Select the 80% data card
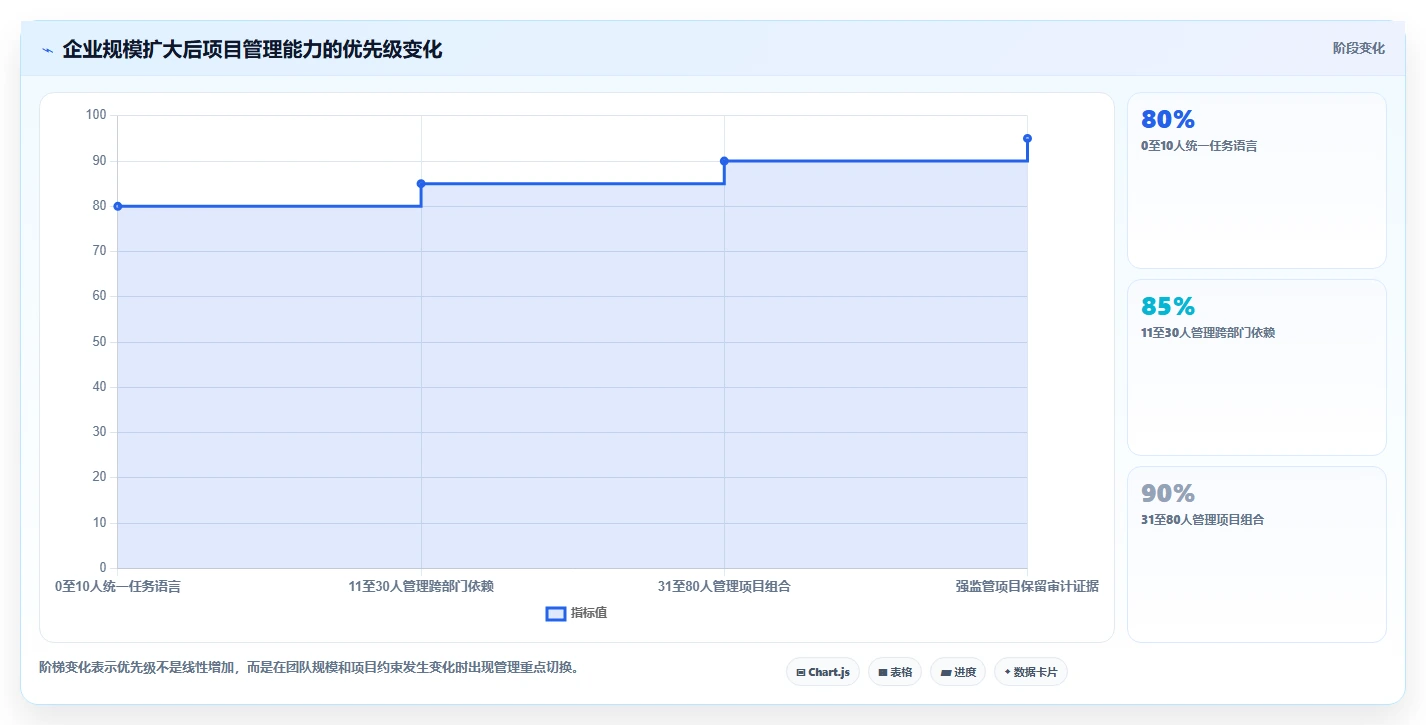The image size is (1426, 725). click(x=1257, y=181)
